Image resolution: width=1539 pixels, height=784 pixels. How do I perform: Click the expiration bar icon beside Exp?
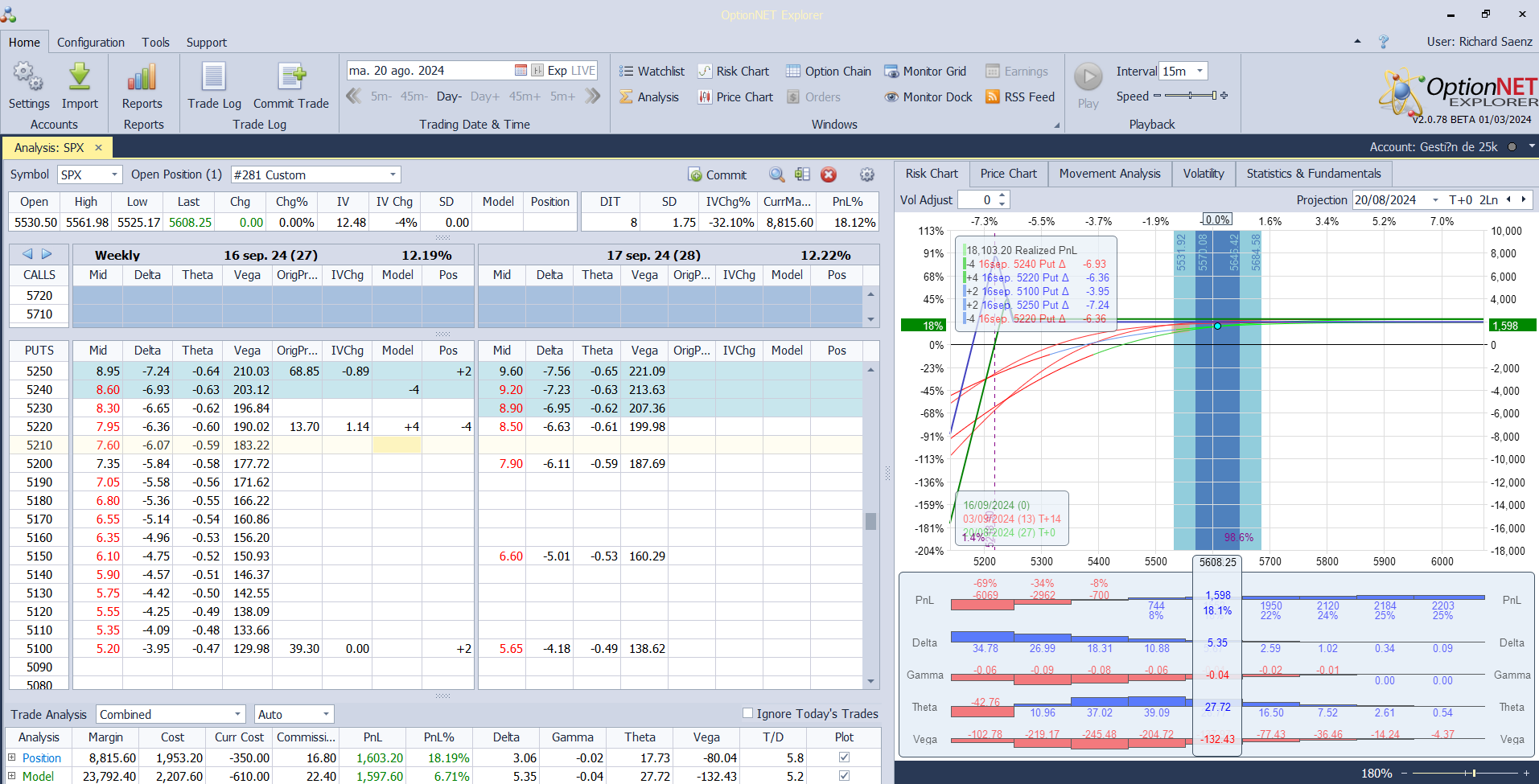[x=537, y=71]
